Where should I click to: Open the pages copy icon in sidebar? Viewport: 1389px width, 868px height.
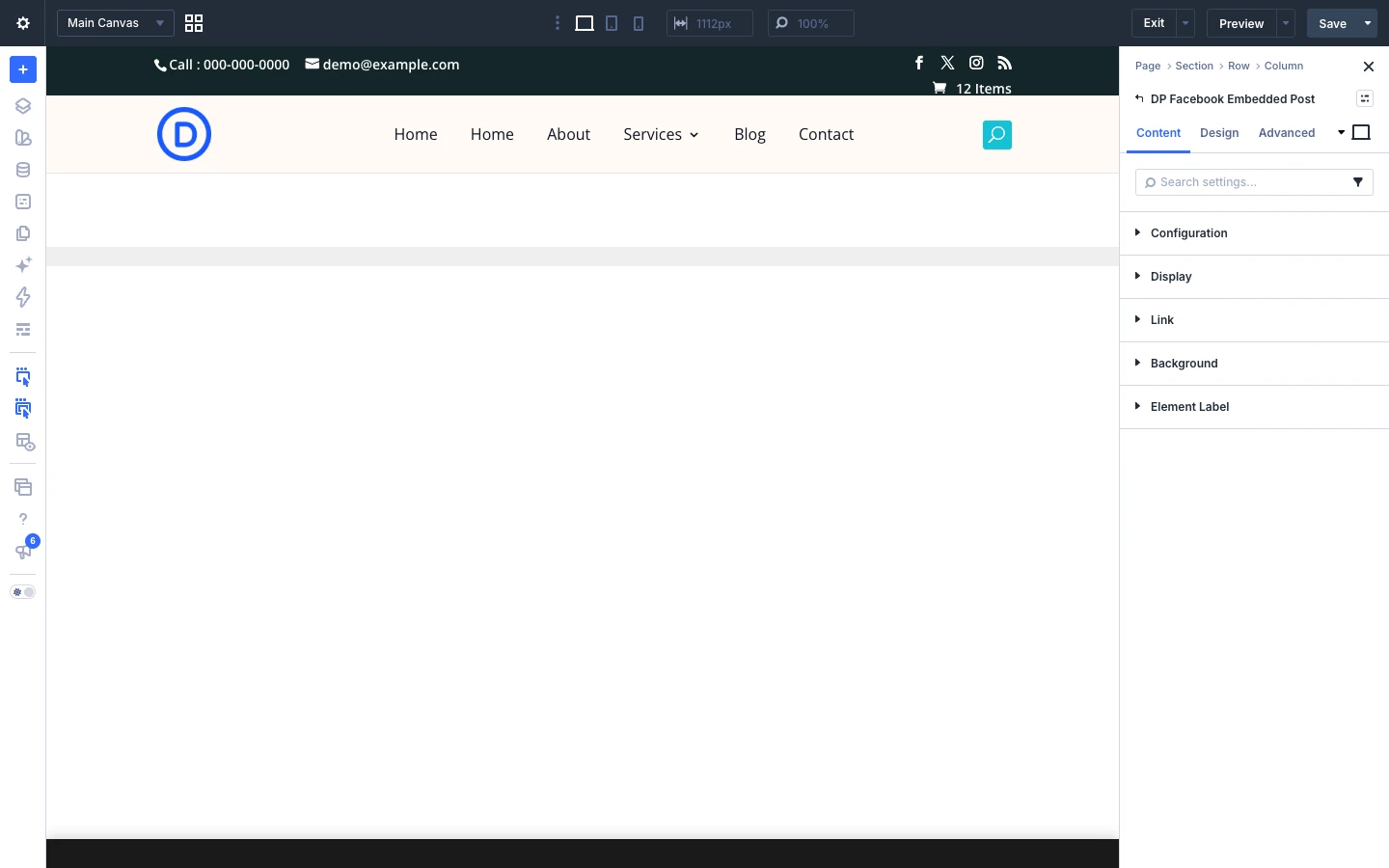(x=23, y=233)
